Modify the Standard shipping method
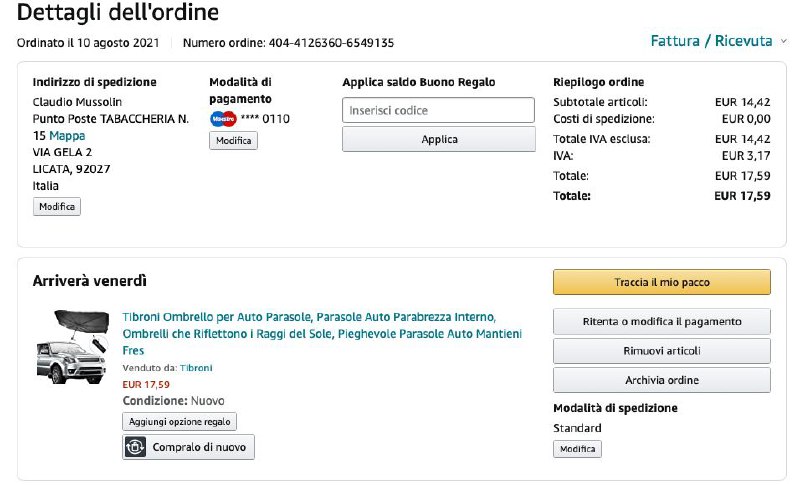This screenshot has height=485, width=800. 577,449
